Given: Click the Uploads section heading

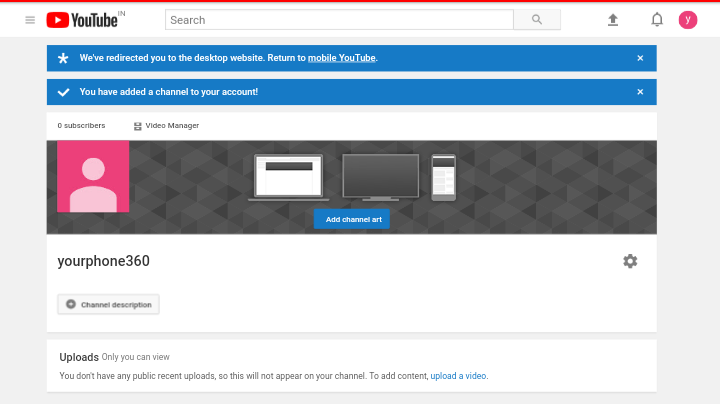Looking at the screenshot, I should (79, 357).
